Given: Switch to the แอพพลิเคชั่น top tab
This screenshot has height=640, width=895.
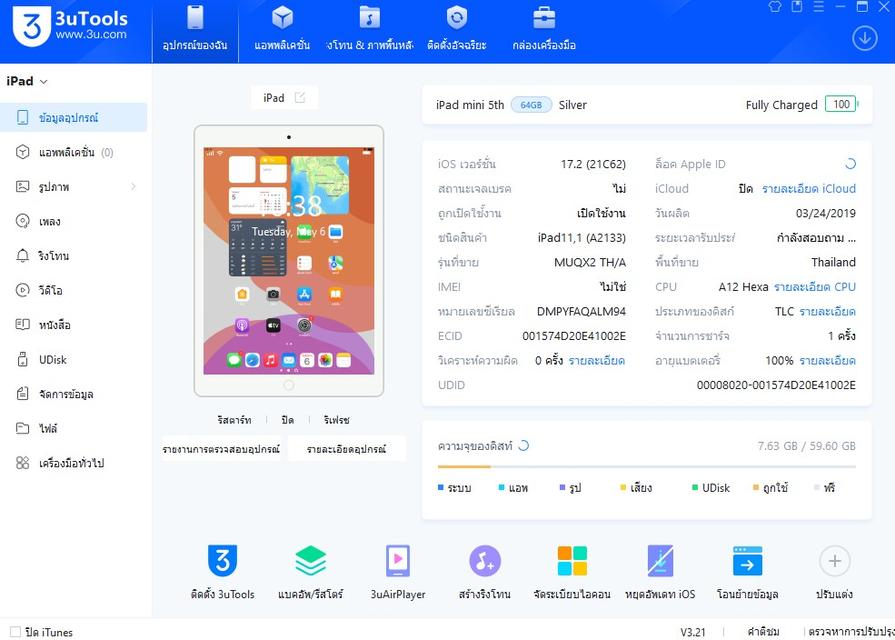Looking at the screenshot, I should [x=282, y=30].
